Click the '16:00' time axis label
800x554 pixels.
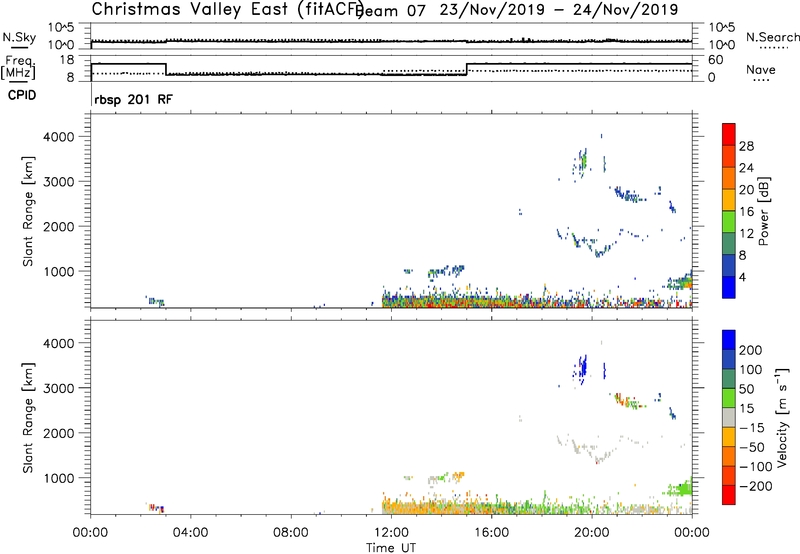click(x=491, y=533)
